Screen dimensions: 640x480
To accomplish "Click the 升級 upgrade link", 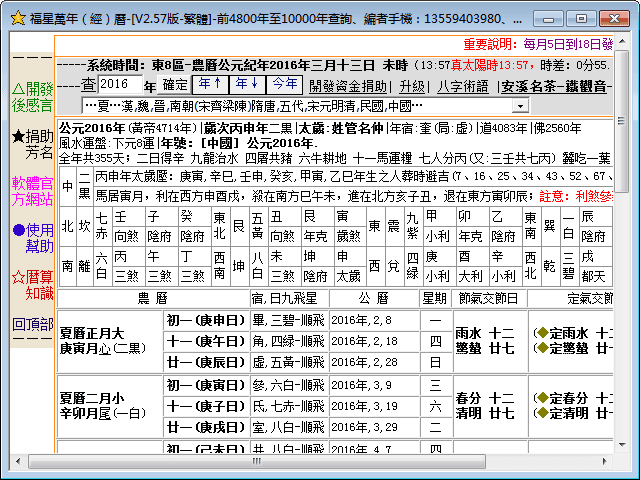I will coord(412,86).
